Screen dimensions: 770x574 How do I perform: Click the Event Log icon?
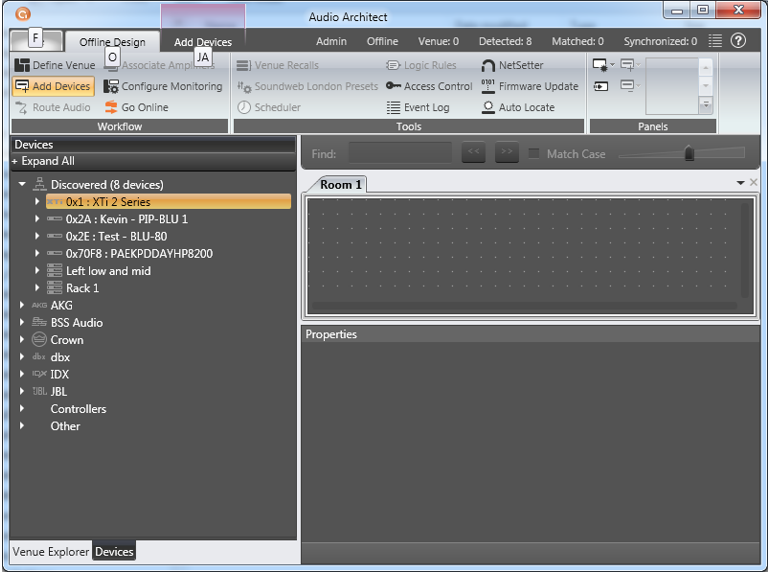[393, 108]
